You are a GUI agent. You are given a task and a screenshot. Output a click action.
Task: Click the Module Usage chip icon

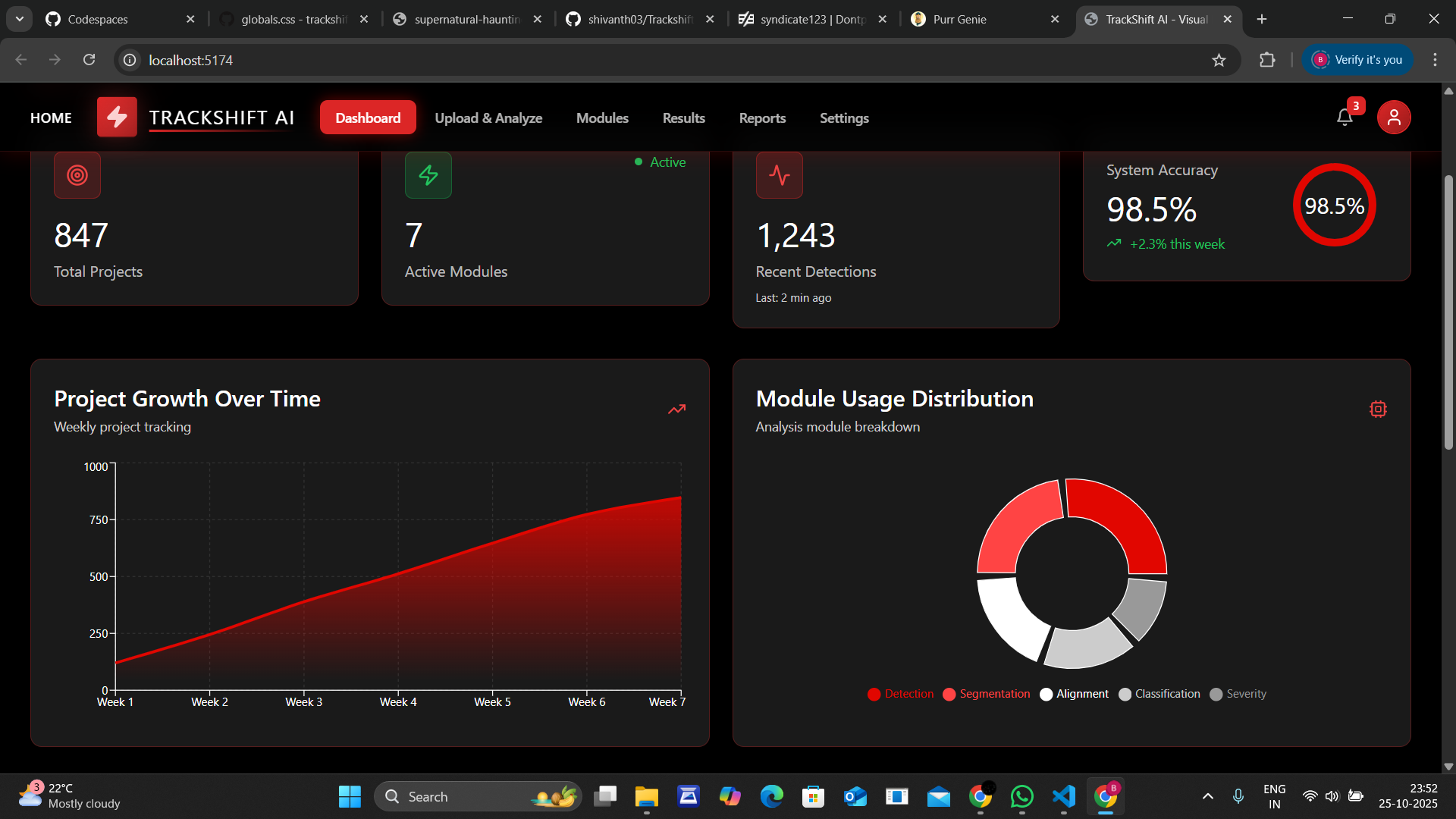(1378, 409)
